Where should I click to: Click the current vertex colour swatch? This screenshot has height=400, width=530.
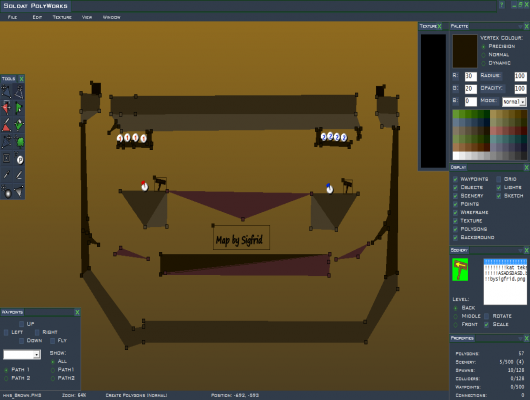pos(465,51)
